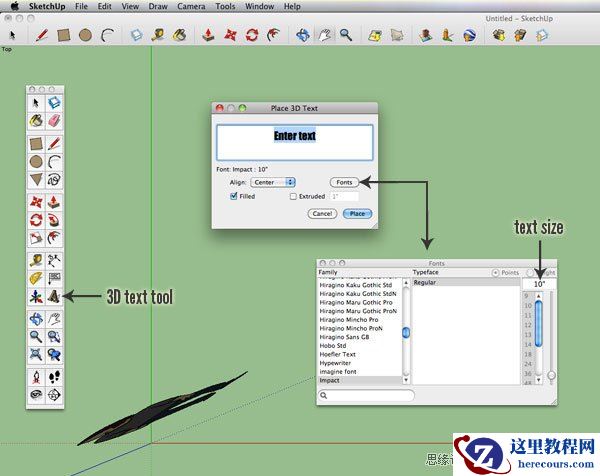Click the size list's up scroll arrow

click(x=539, y=296)
